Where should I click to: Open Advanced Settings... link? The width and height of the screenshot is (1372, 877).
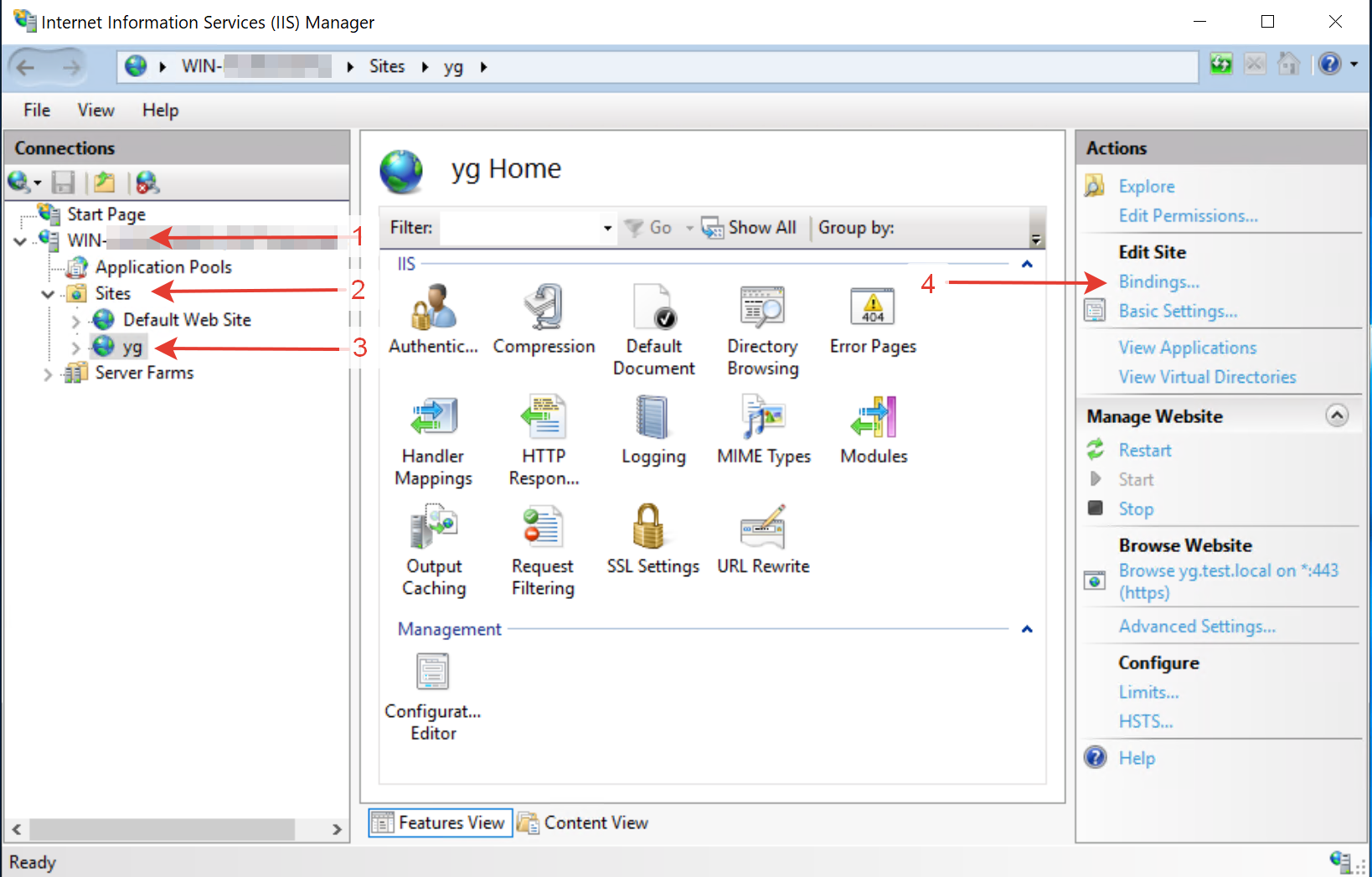(x=1197, y=626)
